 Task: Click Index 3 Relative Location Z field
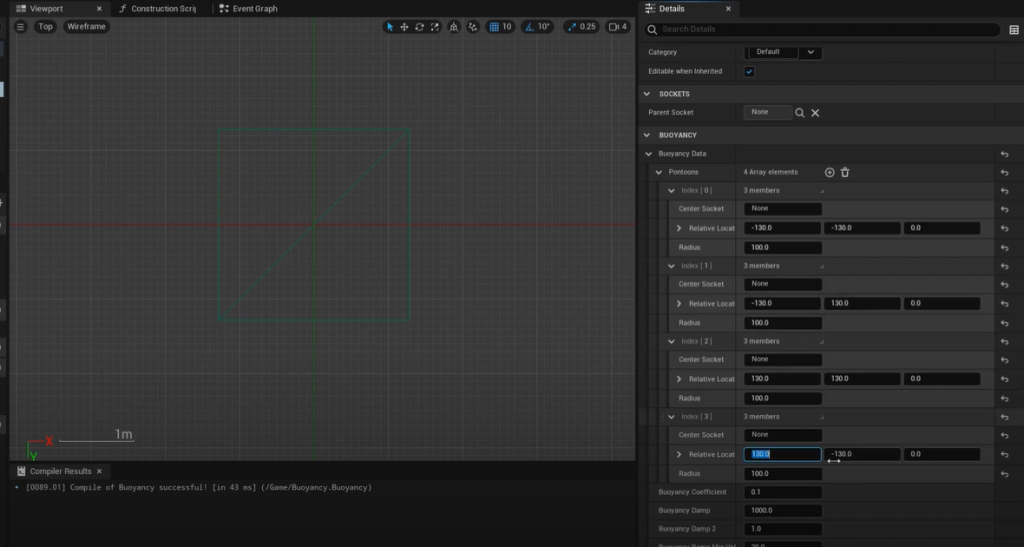click(942, 454)
